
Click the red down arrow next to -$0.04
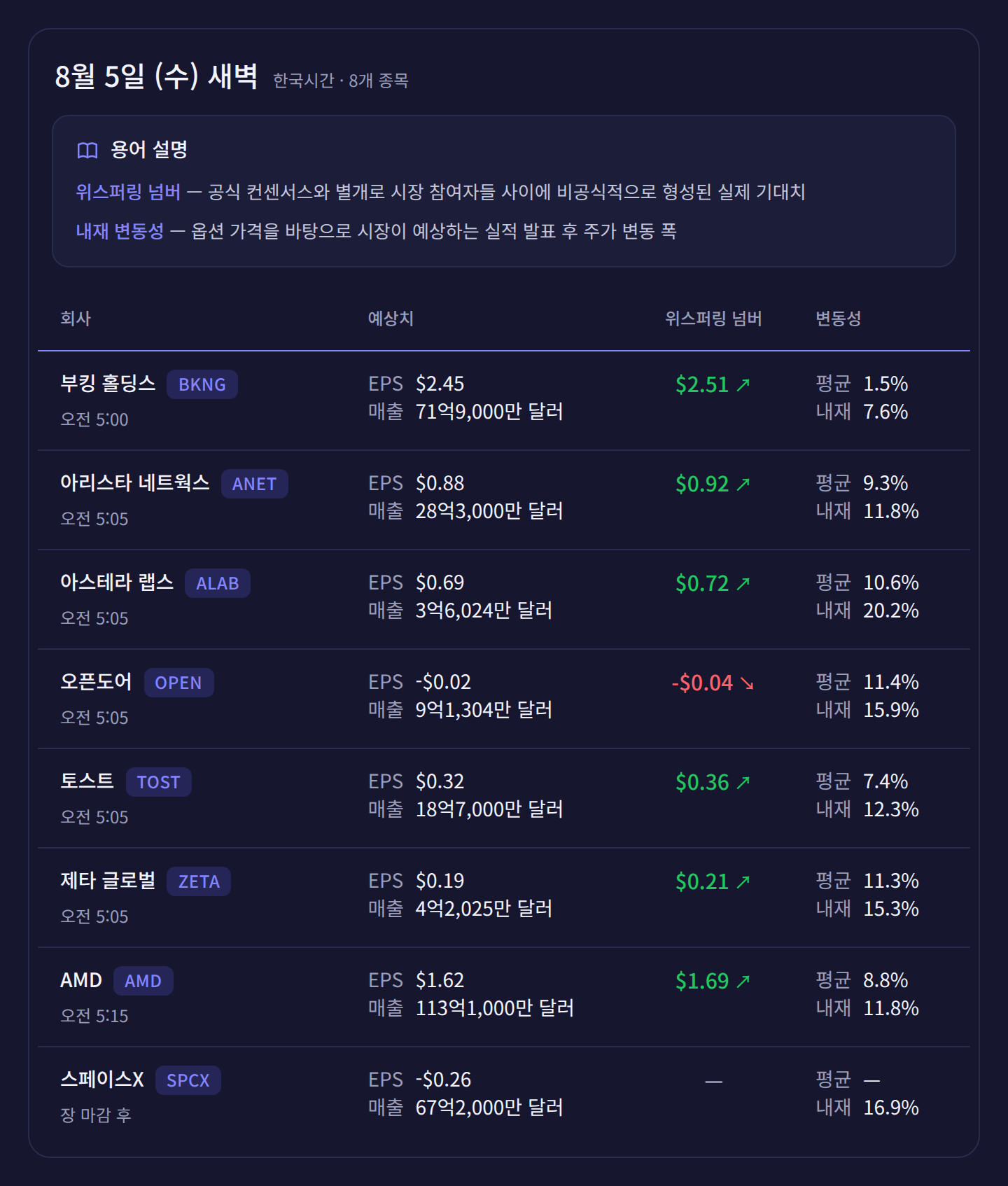(x=747, y=683)
